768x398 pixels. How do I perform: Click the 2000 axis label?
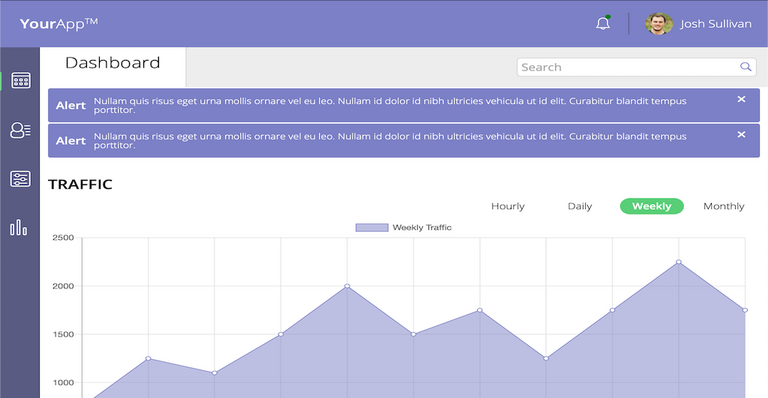(63, 286)
